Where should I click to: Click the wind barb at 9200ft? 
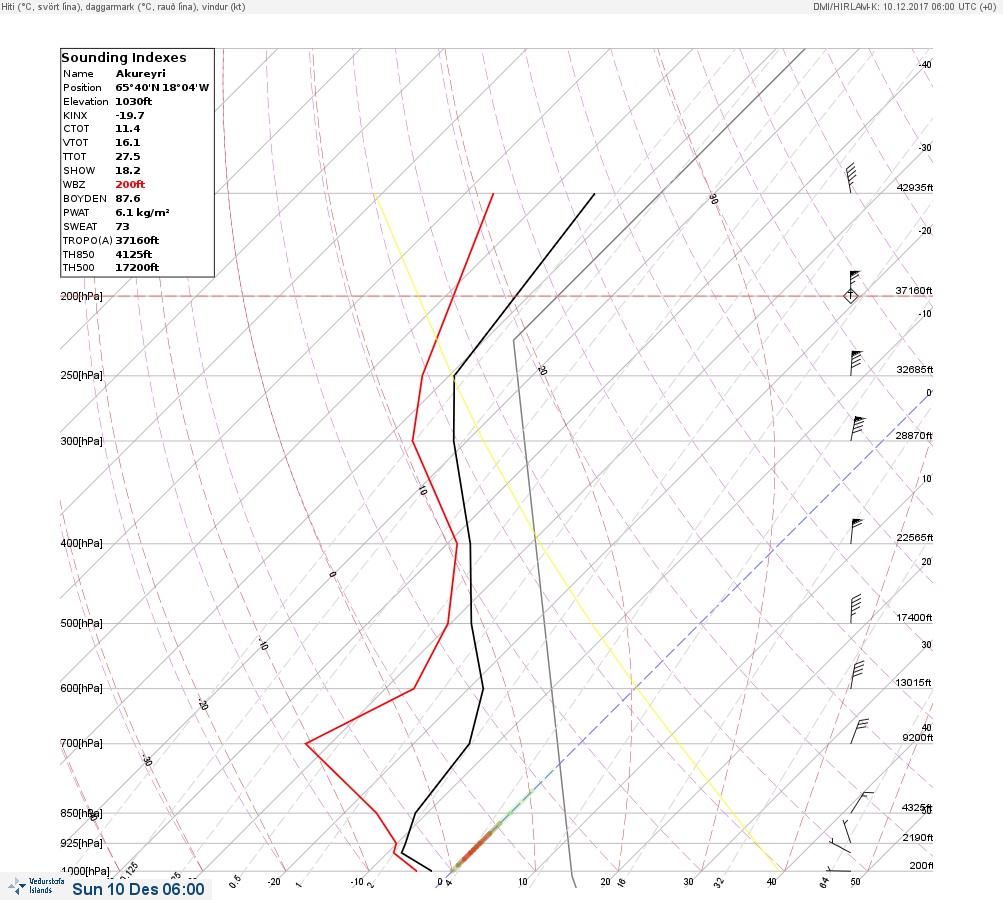click(x=859, y=730)
